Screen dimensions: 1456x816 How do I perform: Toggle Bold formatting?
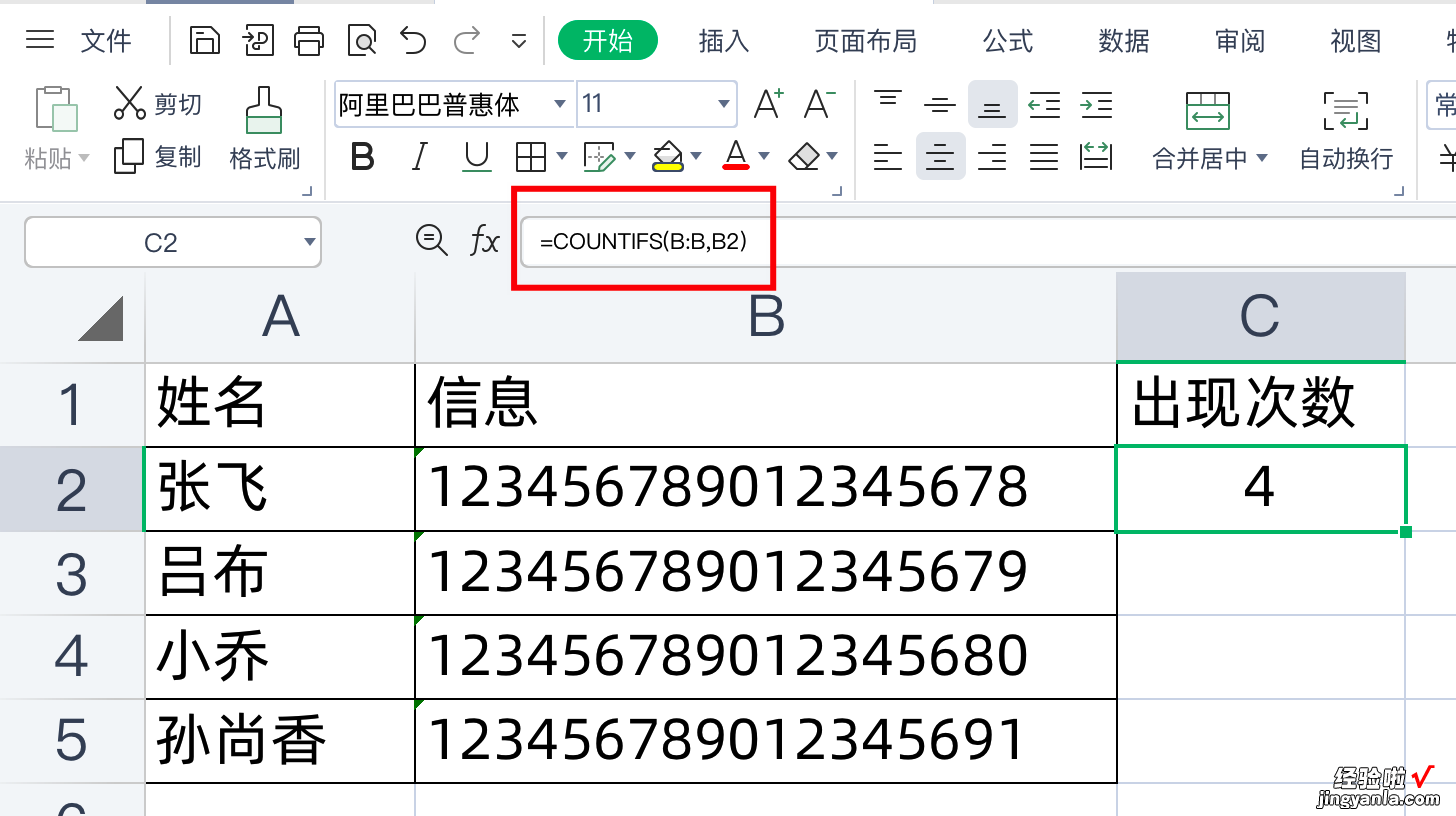(x=363, y=156)
